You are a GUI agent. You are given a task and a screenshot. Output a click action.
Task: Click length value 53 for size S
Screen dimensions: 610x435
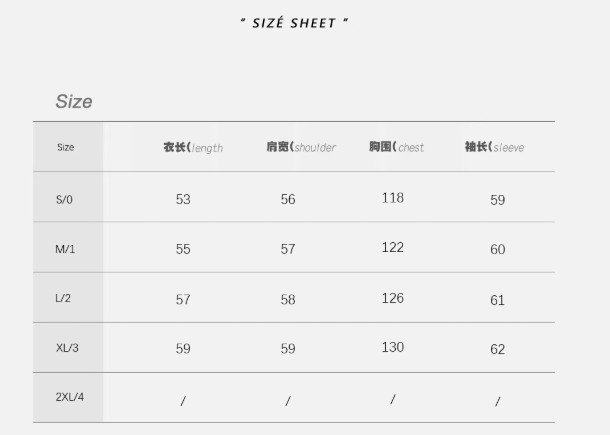click(x=183, y=199)
